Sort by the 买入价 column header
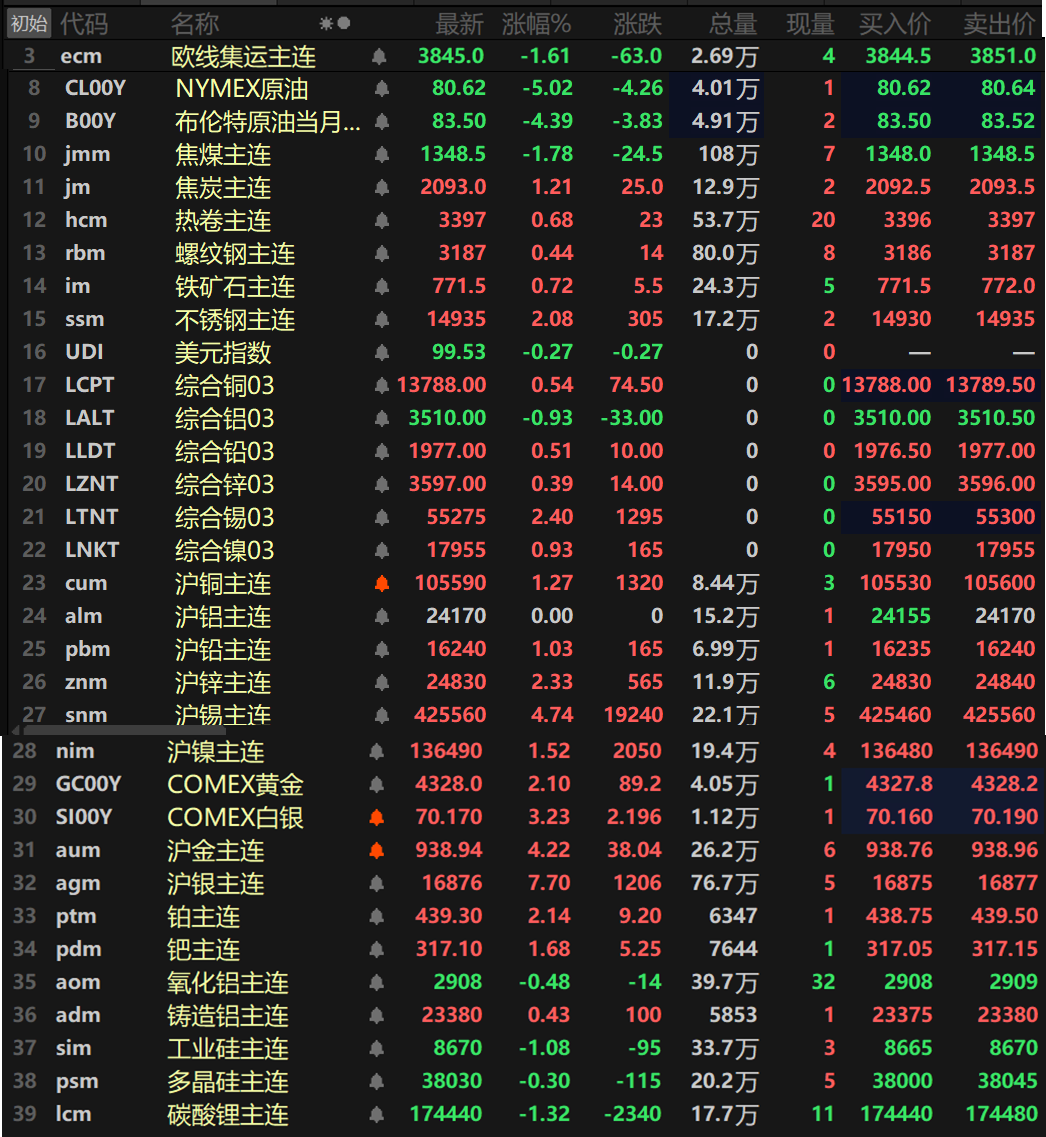 (x=895, y=24)
